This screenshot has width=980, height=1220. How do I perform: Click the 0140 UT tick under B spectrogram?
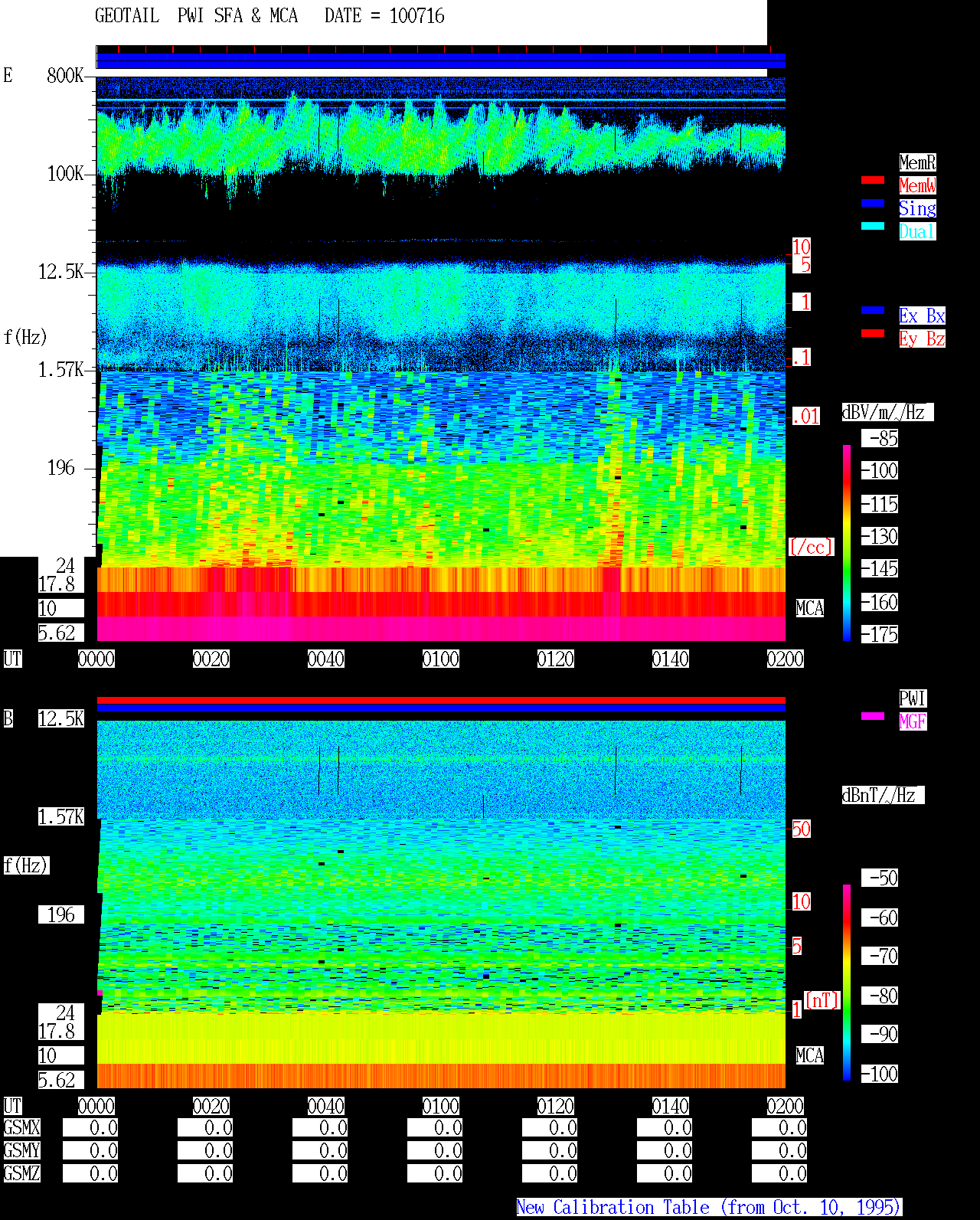click(x=671, y=1106)
